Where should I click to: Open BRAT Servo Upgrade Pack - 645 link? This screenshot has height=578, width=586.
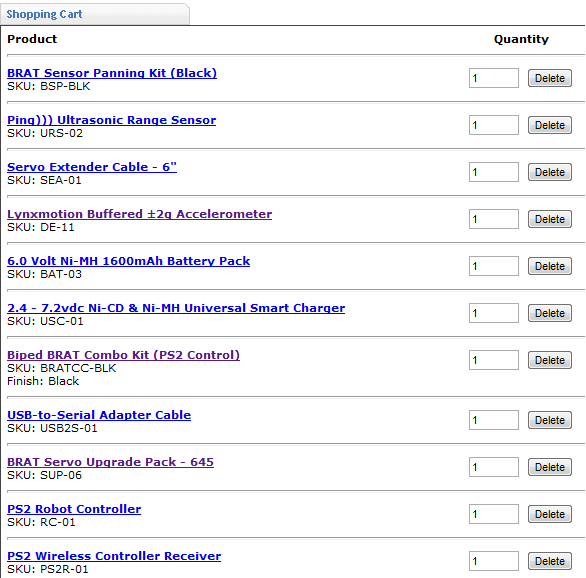tap(110, 462)
